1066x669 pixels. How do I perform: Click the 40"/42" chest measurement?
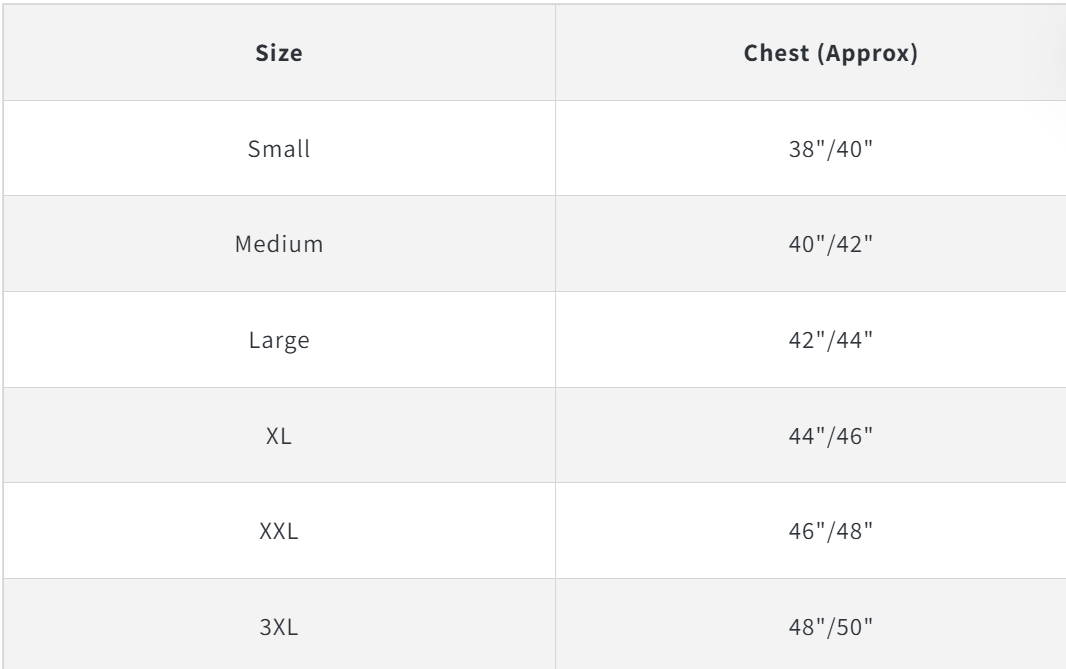point(831,244)
